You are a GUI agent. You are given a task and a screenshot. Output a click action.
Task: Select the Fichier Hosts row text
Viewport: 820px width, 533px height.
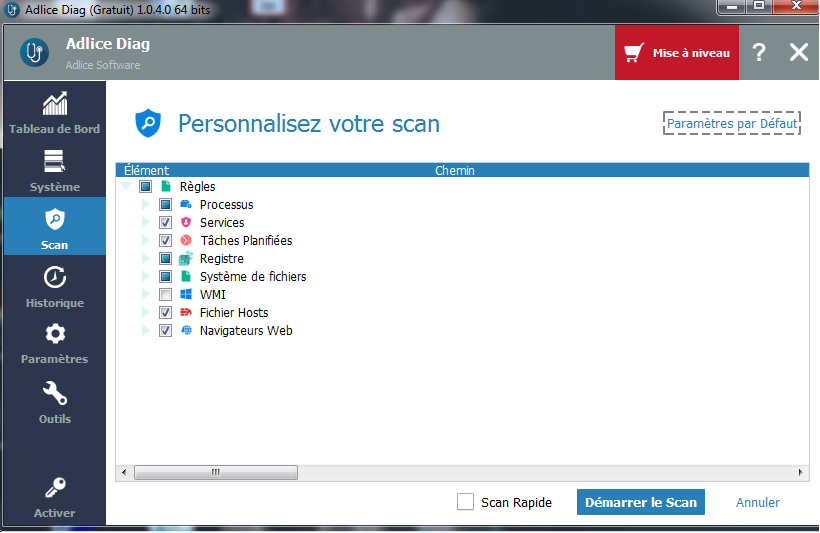point(234,313)
